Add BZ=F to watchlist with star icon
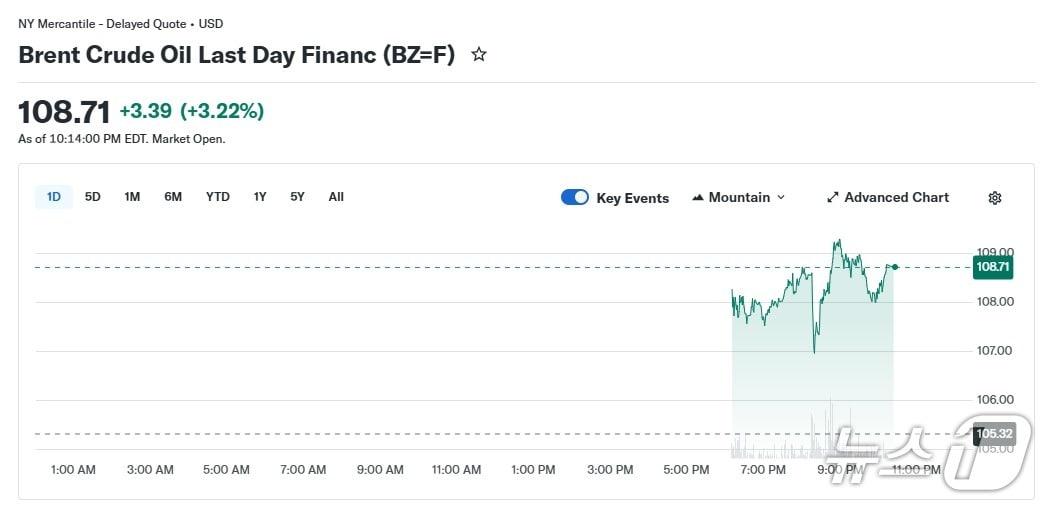Image resolution: width=1047 pixels, height=506 pixels. click(479, 55)
